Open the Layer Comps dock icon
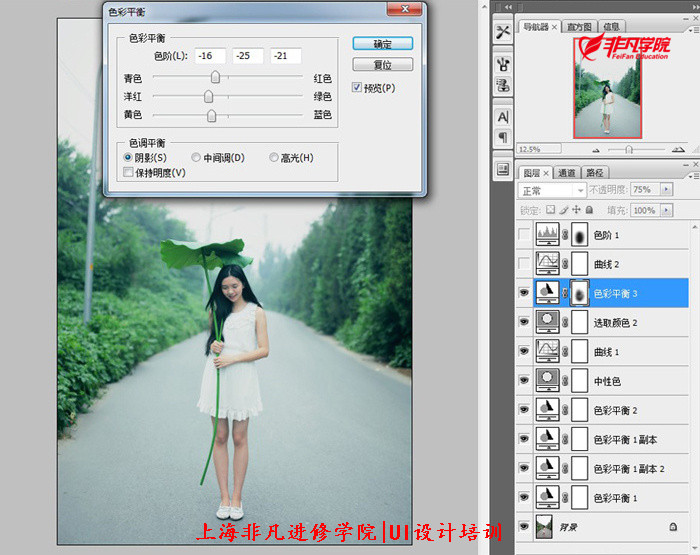The height and width of the screenshot is (555, 700). pos(503,170)
